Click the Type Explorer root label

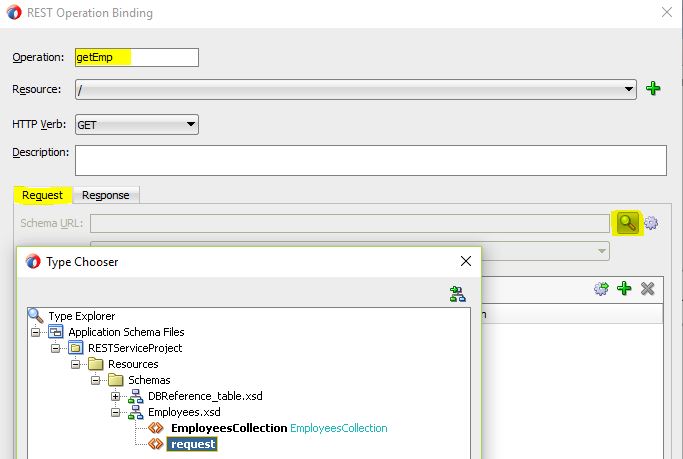coord(82,316)
